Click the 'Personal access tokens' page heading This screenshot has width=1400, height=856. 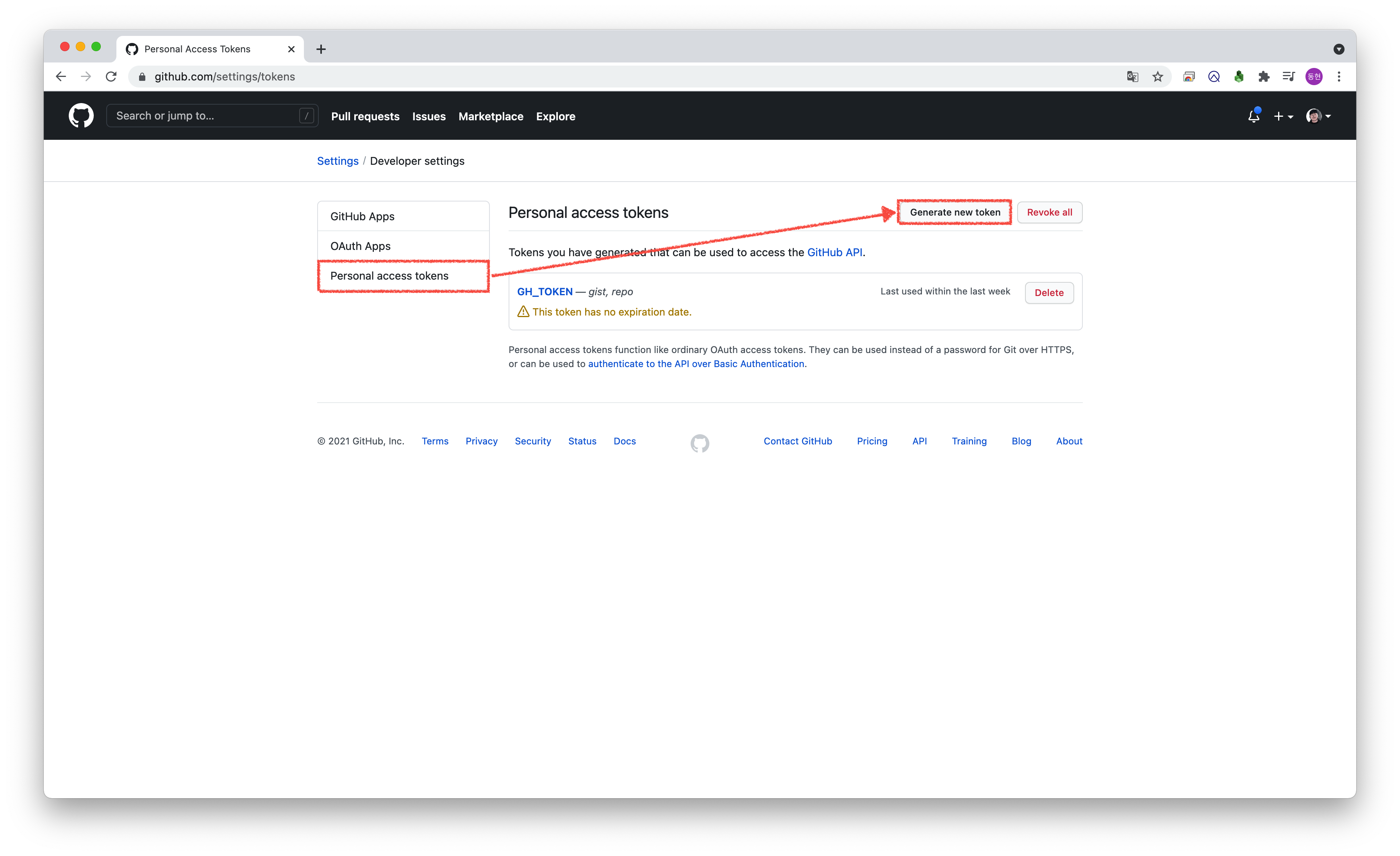[588, 212]
